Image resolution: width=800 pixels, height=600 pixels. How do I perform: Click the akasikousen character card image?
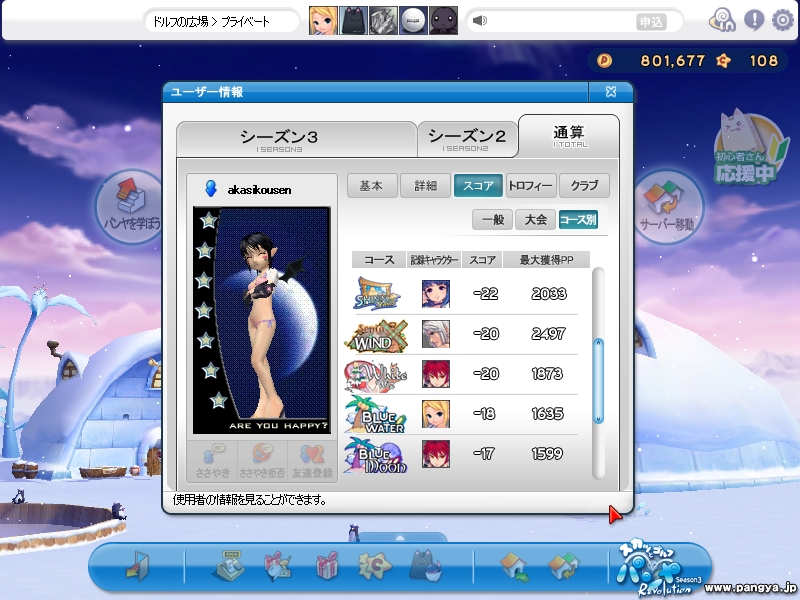tap(262, 320)
